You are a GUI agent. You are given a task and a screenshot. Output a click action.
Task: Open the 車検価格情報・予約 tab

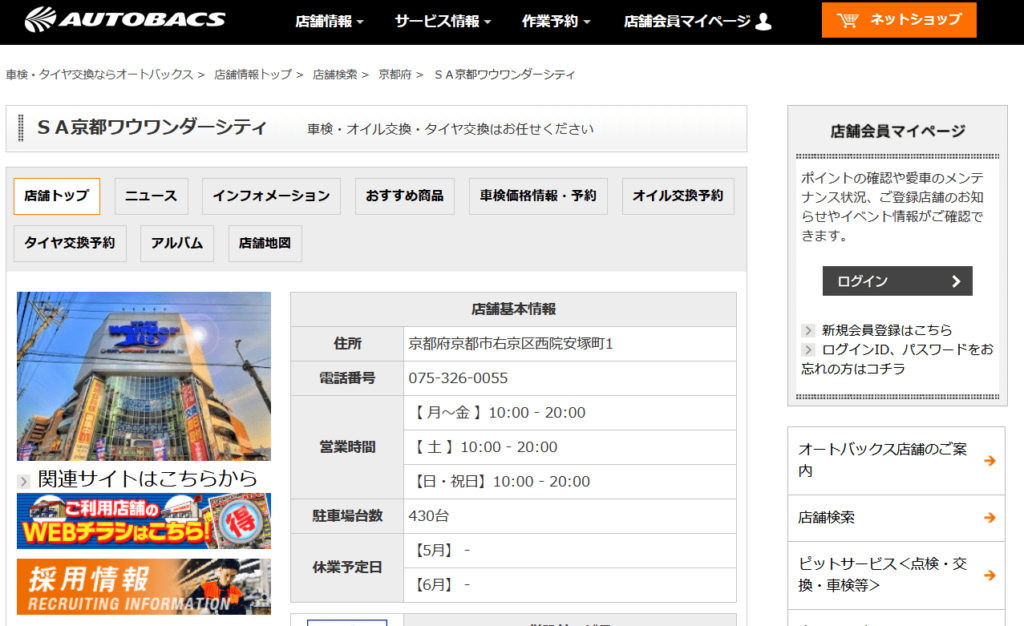pos(538,196)
